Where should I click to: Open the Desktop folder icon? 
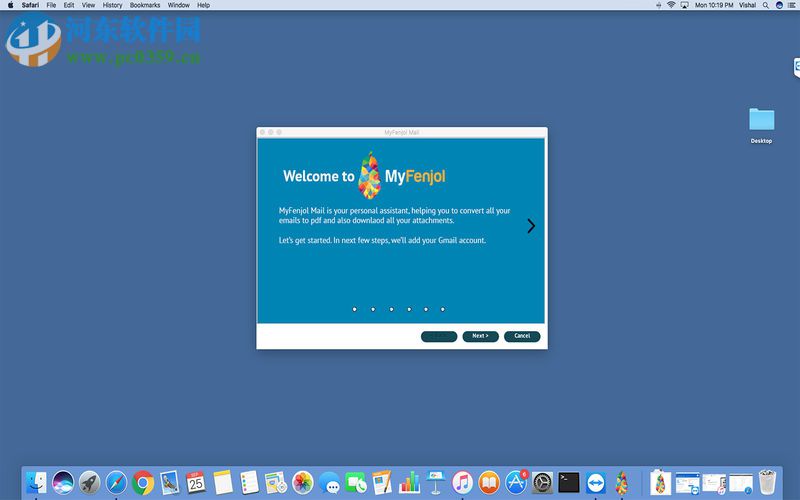761,120
